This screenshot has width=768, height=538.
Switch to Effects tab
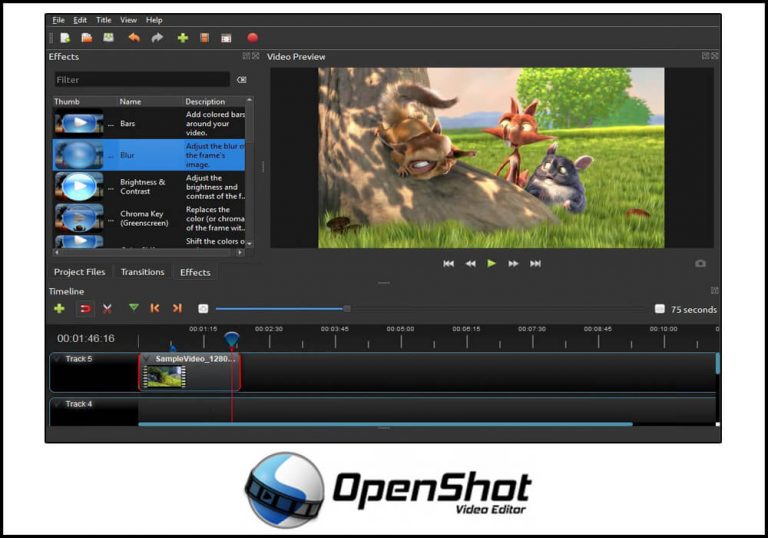tap(195, 272)
